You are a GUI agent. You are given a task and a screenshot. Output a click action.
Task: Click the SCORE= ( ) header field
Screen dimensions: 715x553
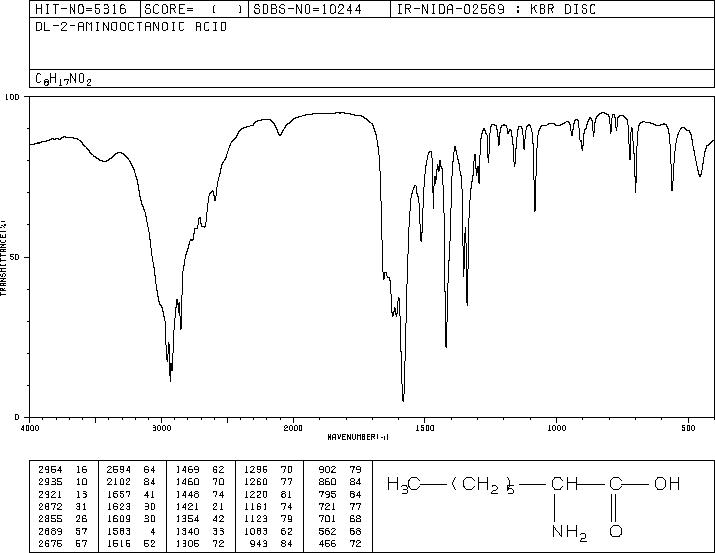coord(194,9)
